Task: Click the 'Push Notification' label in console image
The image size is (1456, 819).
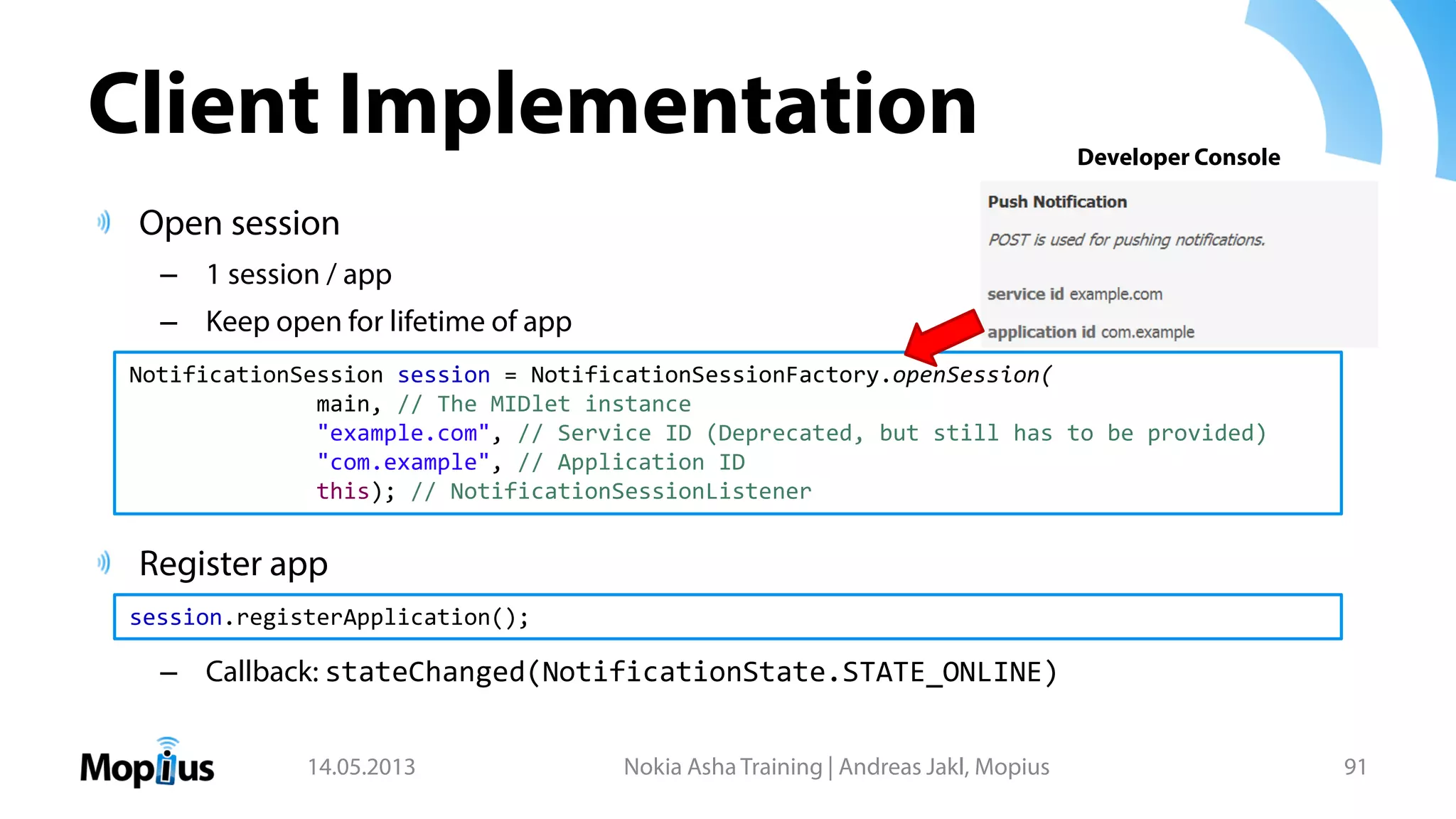Action: [x=1057, y=202]
